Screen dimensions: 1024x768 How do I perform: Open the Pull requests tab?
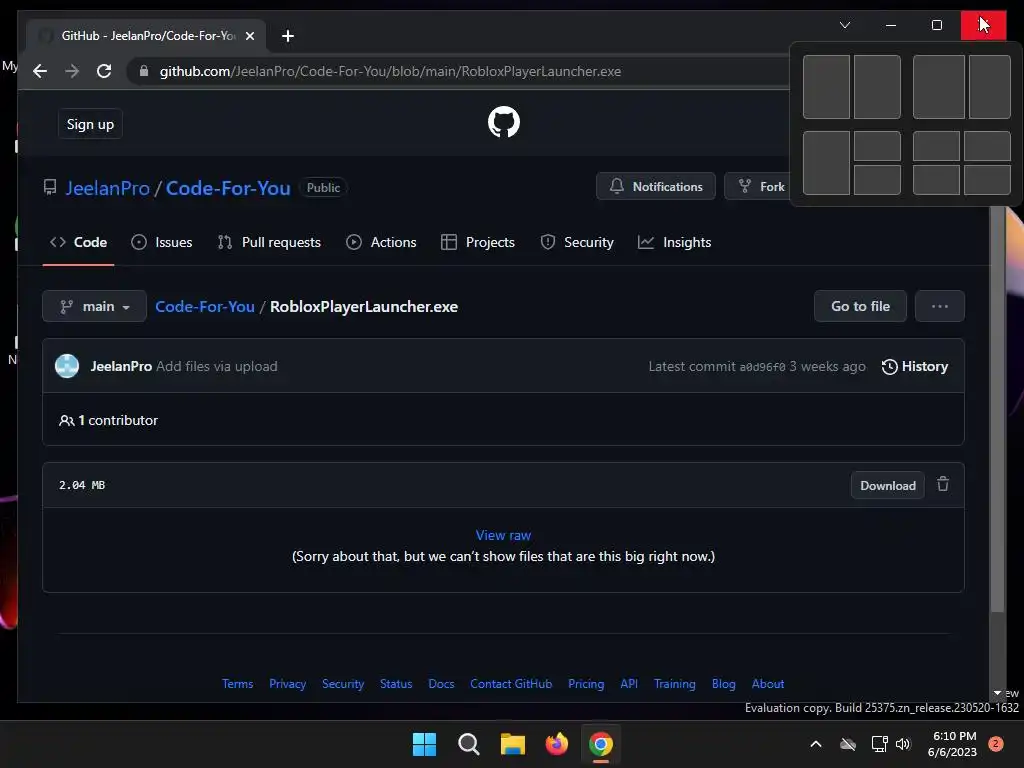click(269, 242)
